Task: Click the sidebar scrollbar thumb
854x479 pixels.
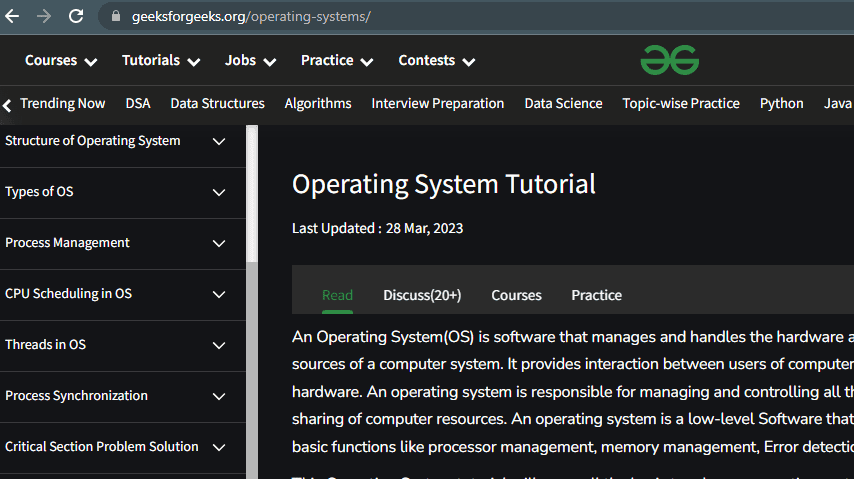Action: coord(252,194)
